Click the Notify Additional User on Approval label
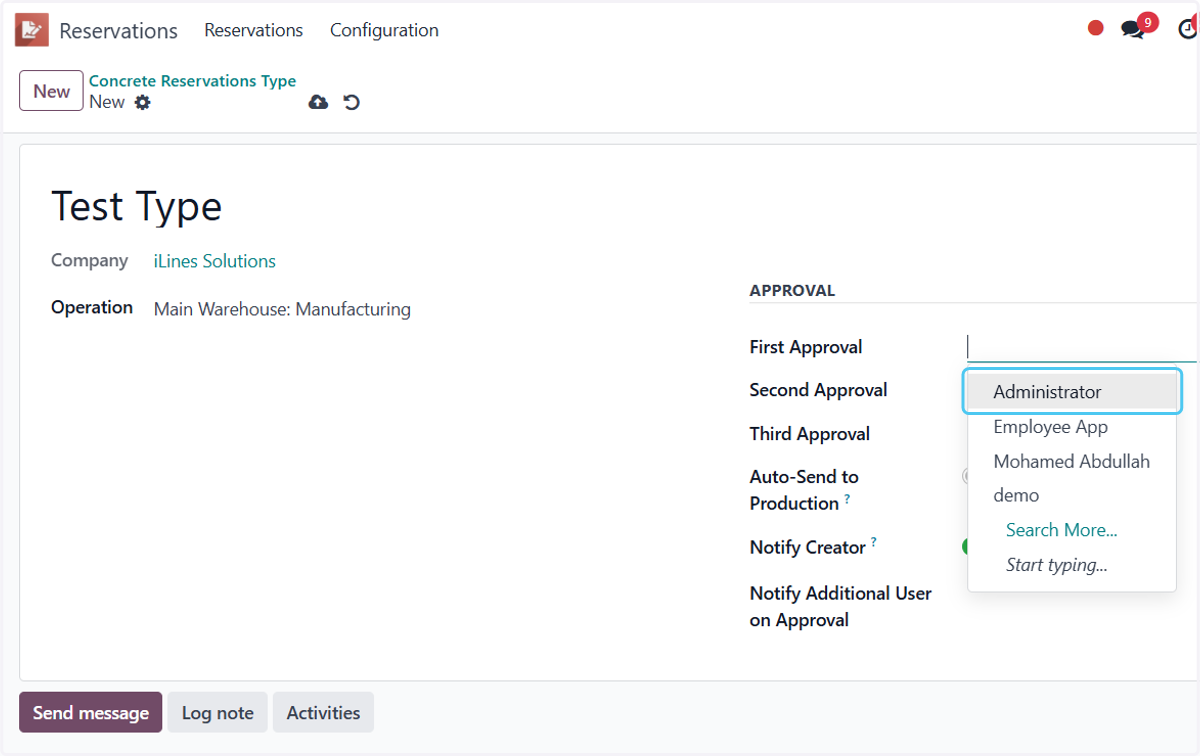The width and height of the screenshot is (1200, 756). coord(840,607)
